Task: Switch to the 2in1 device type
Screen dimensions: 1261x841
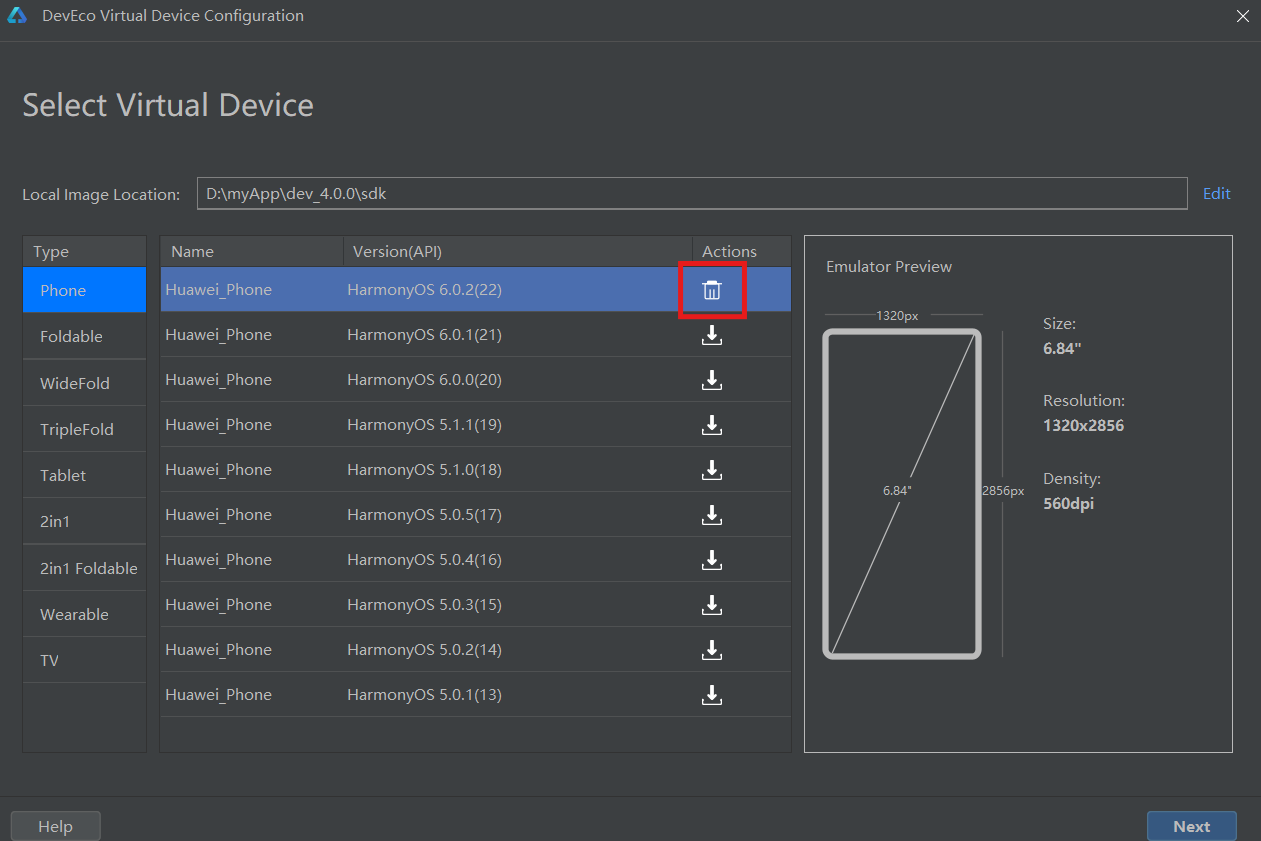Action: 85,521
